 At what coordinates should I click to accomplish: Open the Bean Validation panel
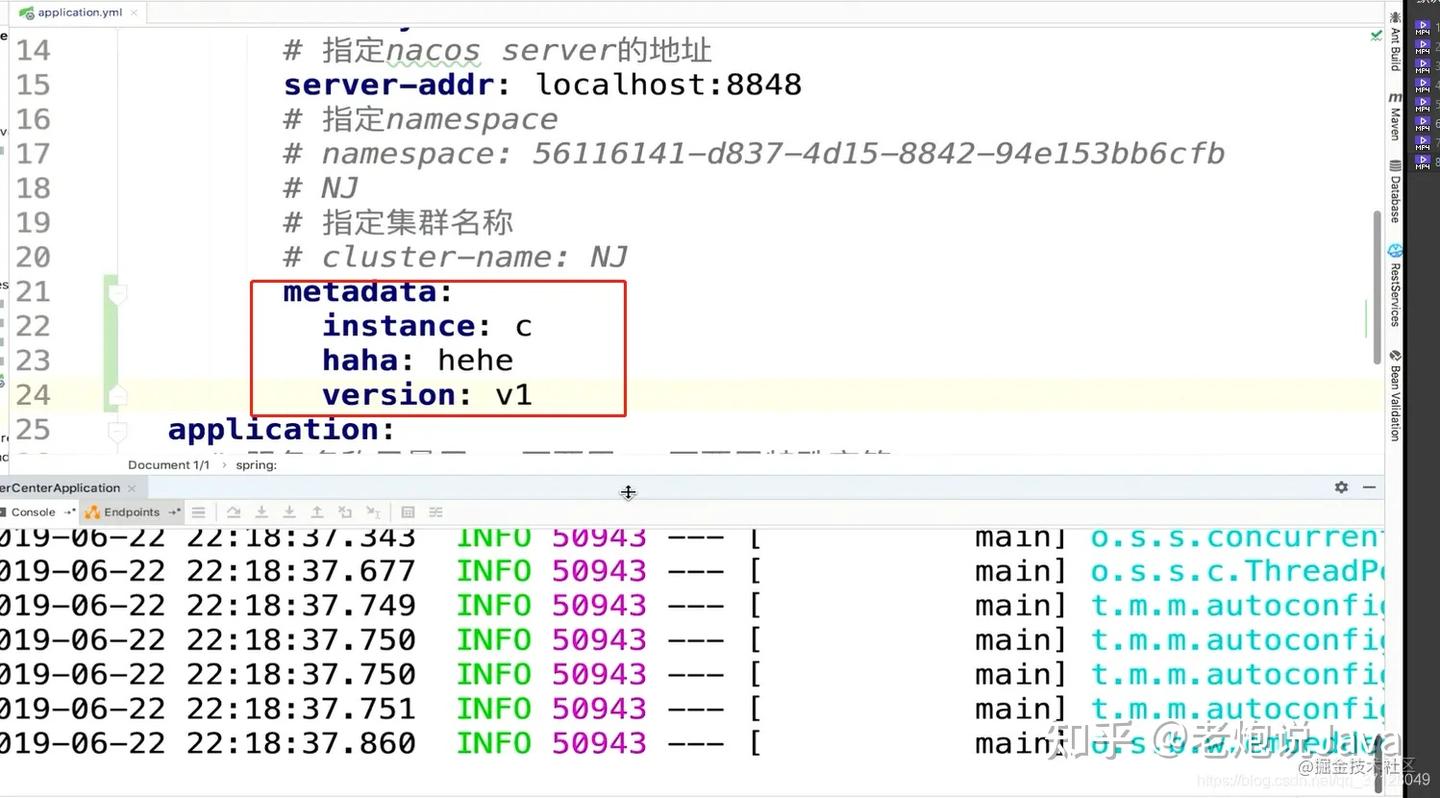pyautogui.click(x=1395, y=396)
